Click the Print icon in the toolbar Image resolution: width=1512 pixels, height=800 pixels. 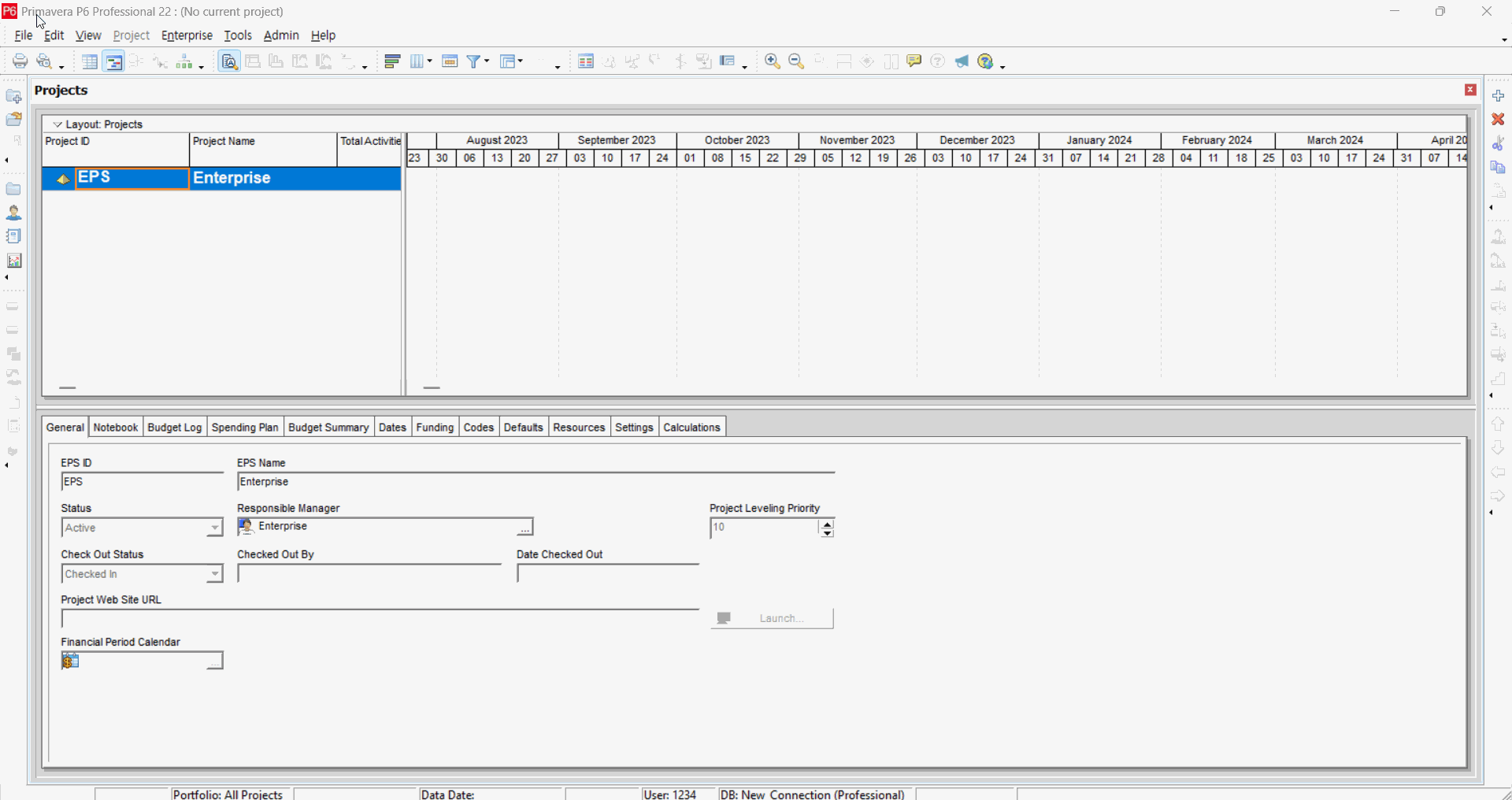point(20,61)
